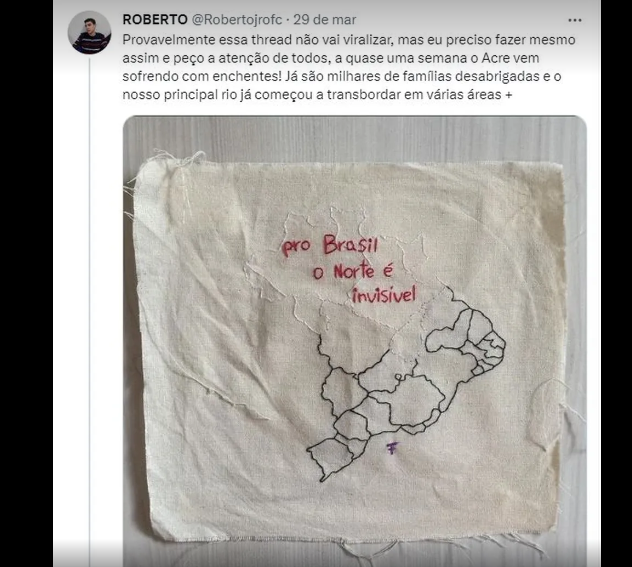Screen dimensions: 632x567
Task: Click the word "Acre" in the tweet
Action: click(496, 58)
